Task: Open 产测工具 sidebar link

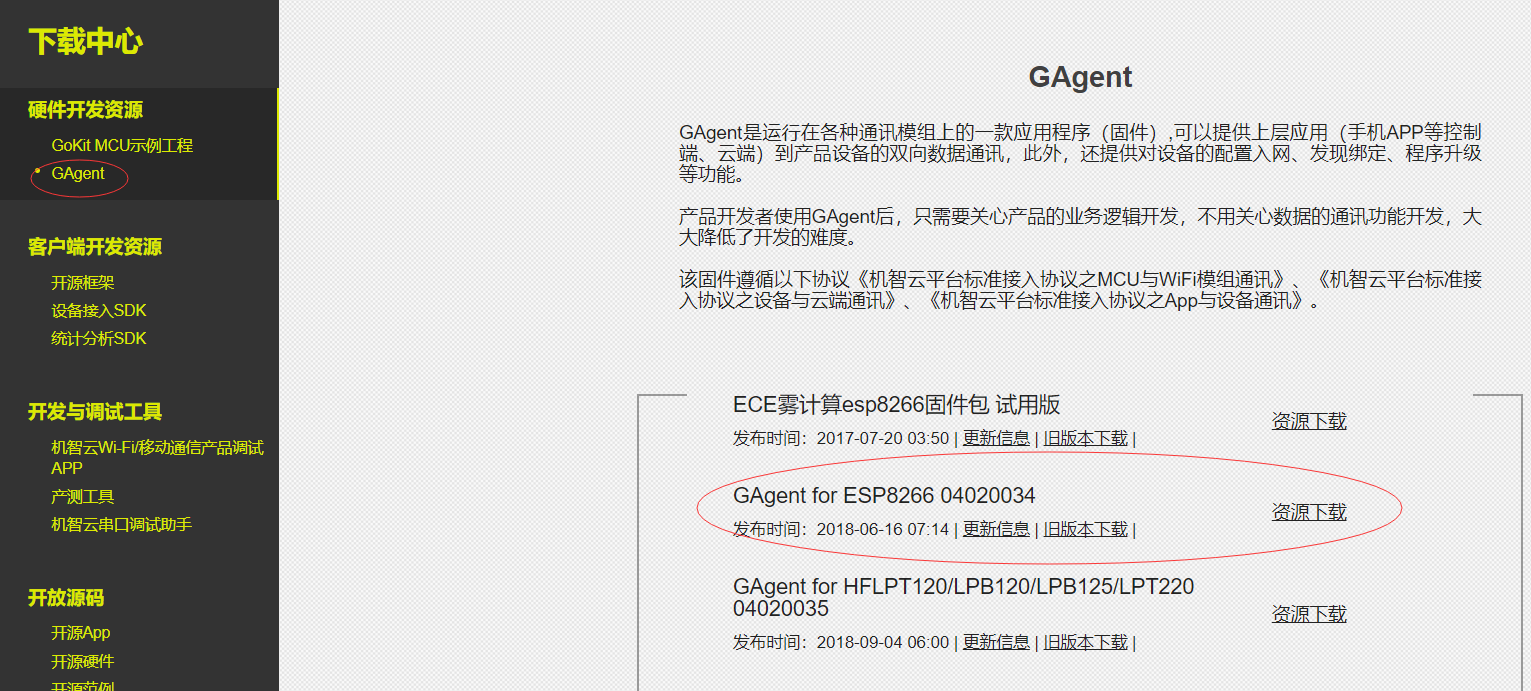Action: pyautogui.click(x=83, y=497)
